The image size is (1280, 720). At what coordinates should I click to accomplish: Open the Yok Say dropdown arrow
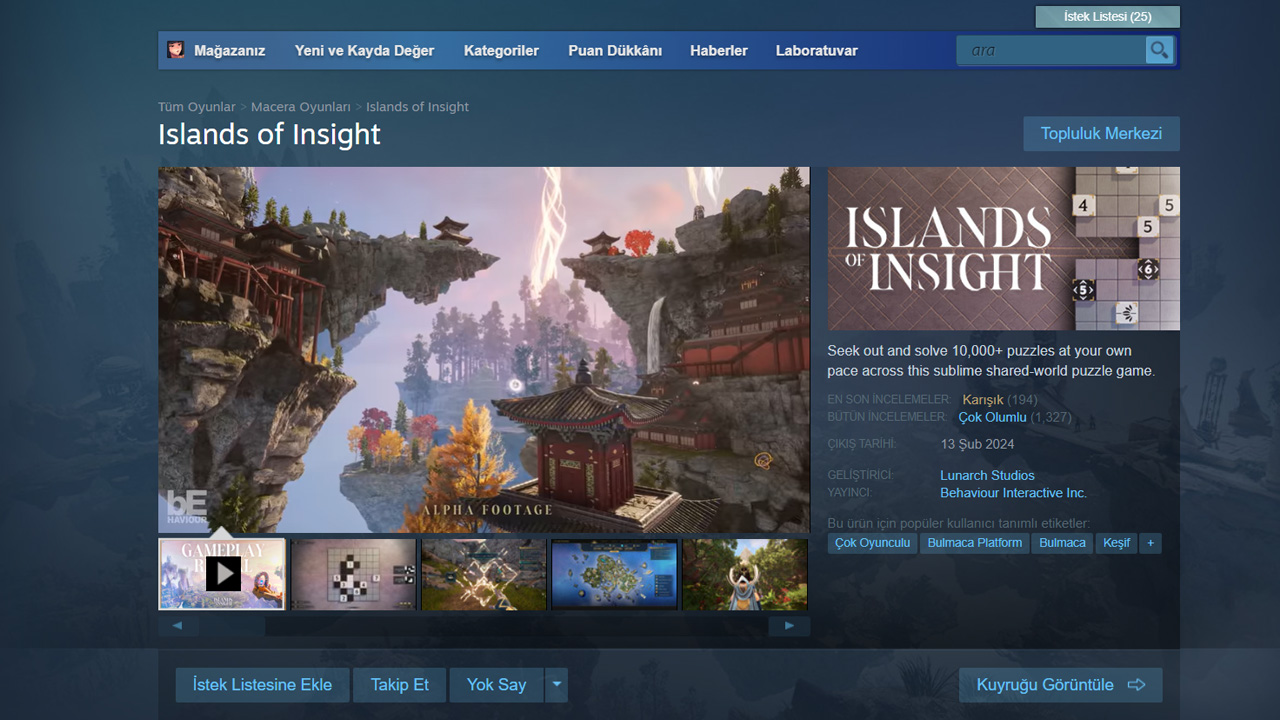pyautogui.click(x=557, y=685)
